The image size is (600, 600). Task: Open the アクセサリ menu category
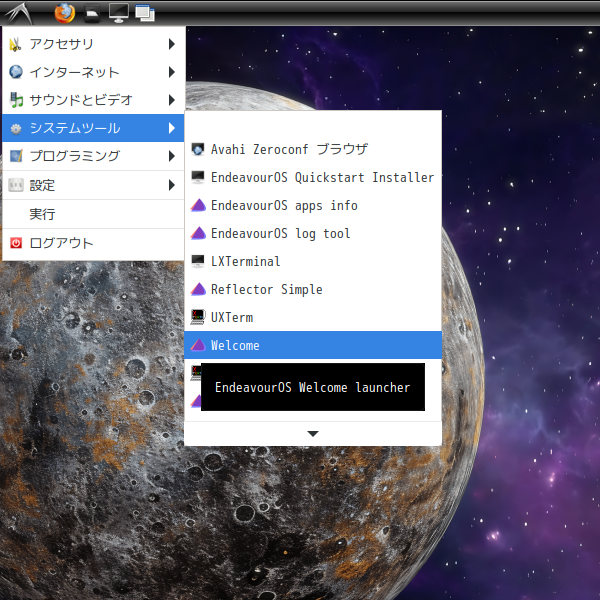pos(93,44)
